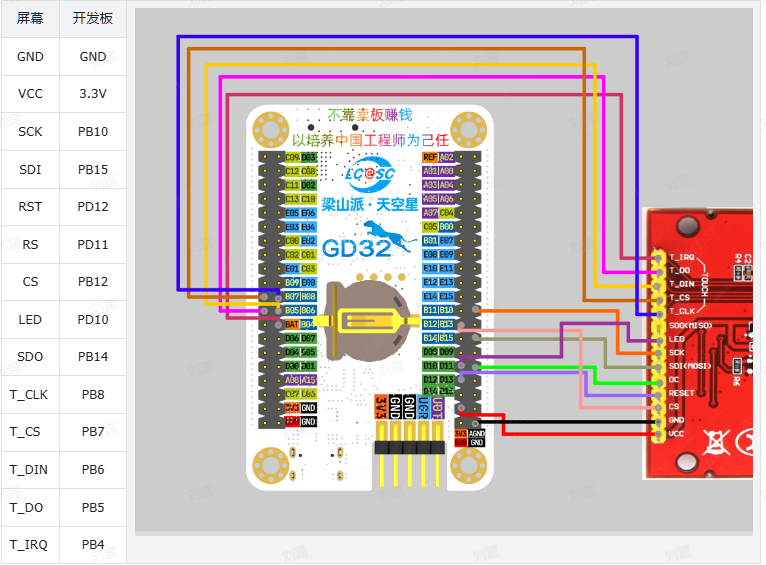Select the 3.3V cell in the table
Screen dimensions: 766x565
click(93, 94)
